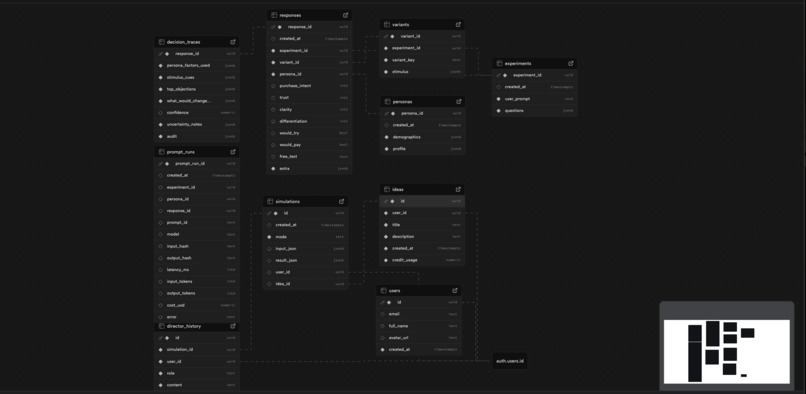Select the extra column in responses
This screenshot has height=394, width=806.
pyautogui.click(x=309, y=168)
